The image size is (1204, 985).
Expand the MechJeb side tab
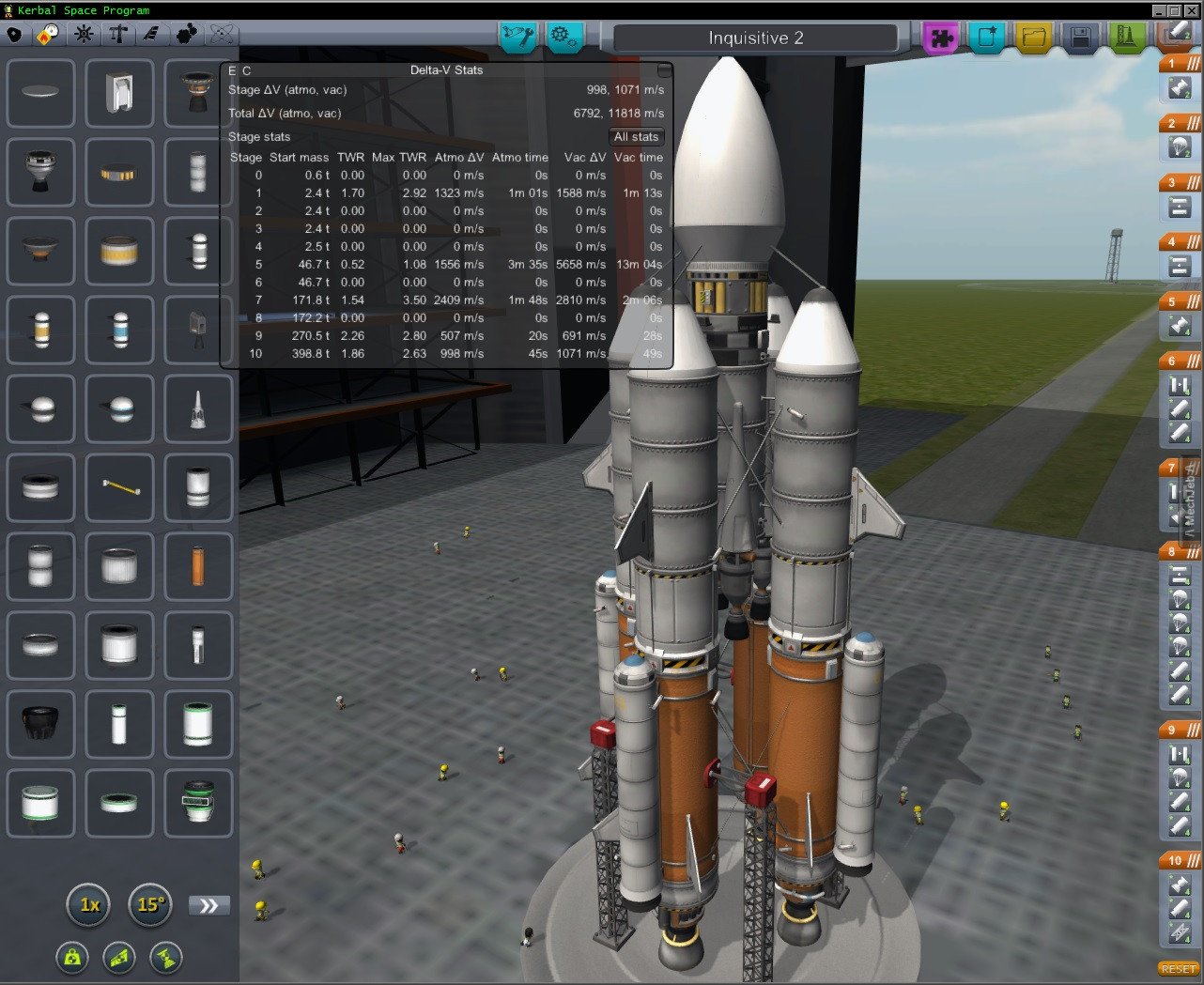[1189, 500]
